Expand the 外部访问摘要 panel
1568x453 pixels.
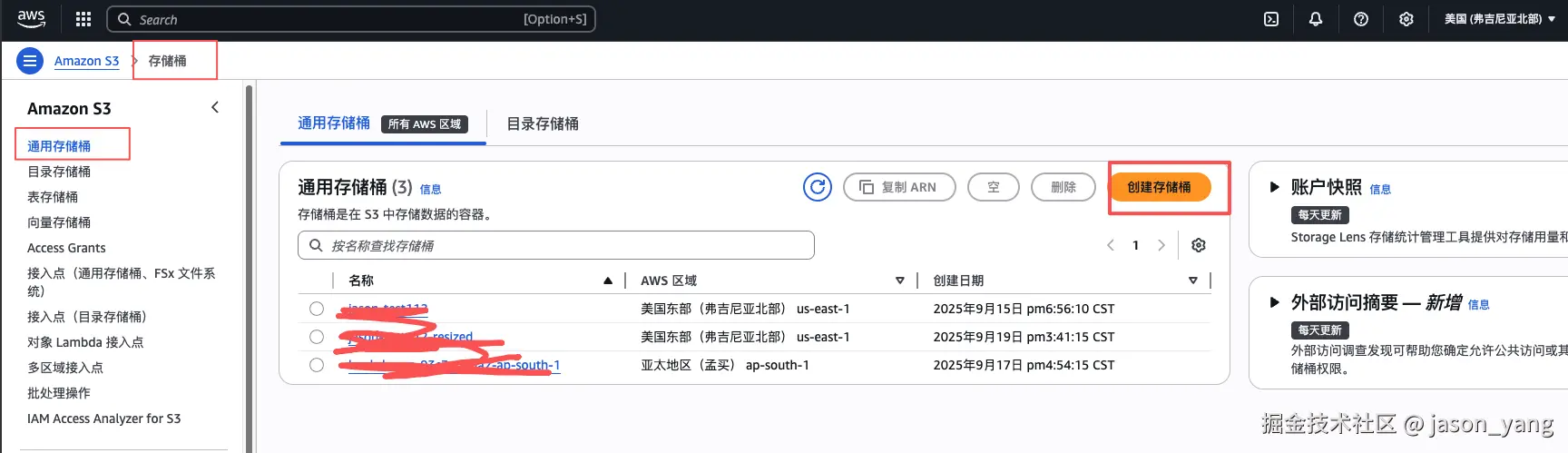1274,302
